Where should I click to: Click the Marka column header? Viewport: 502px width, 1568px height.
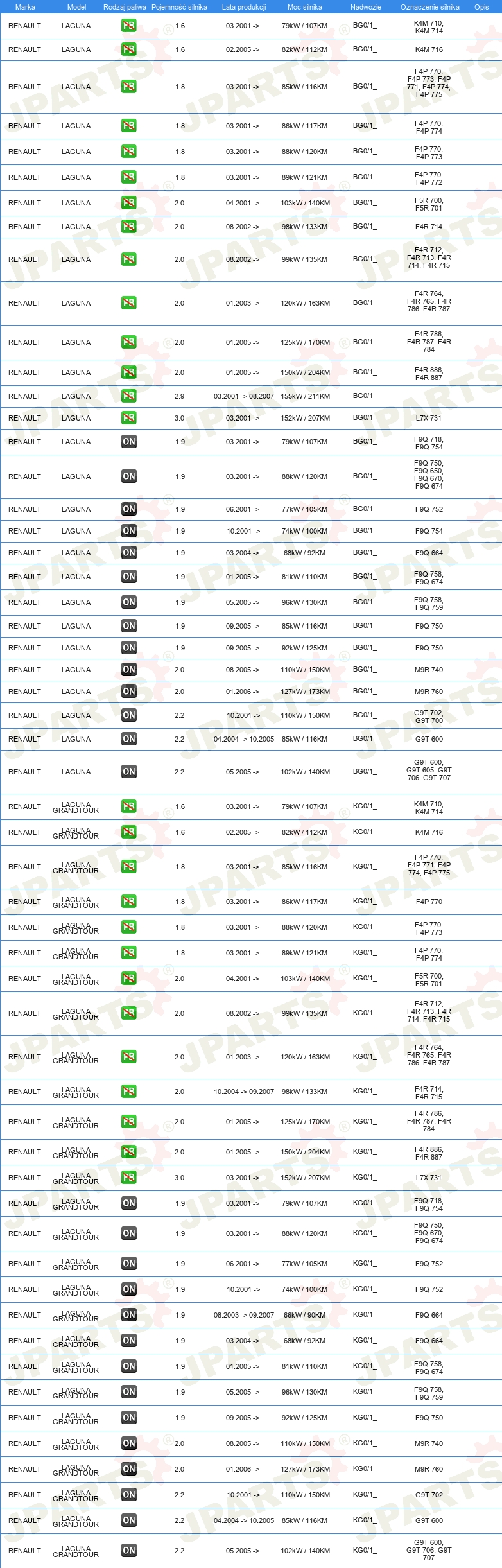pos(25,7)
